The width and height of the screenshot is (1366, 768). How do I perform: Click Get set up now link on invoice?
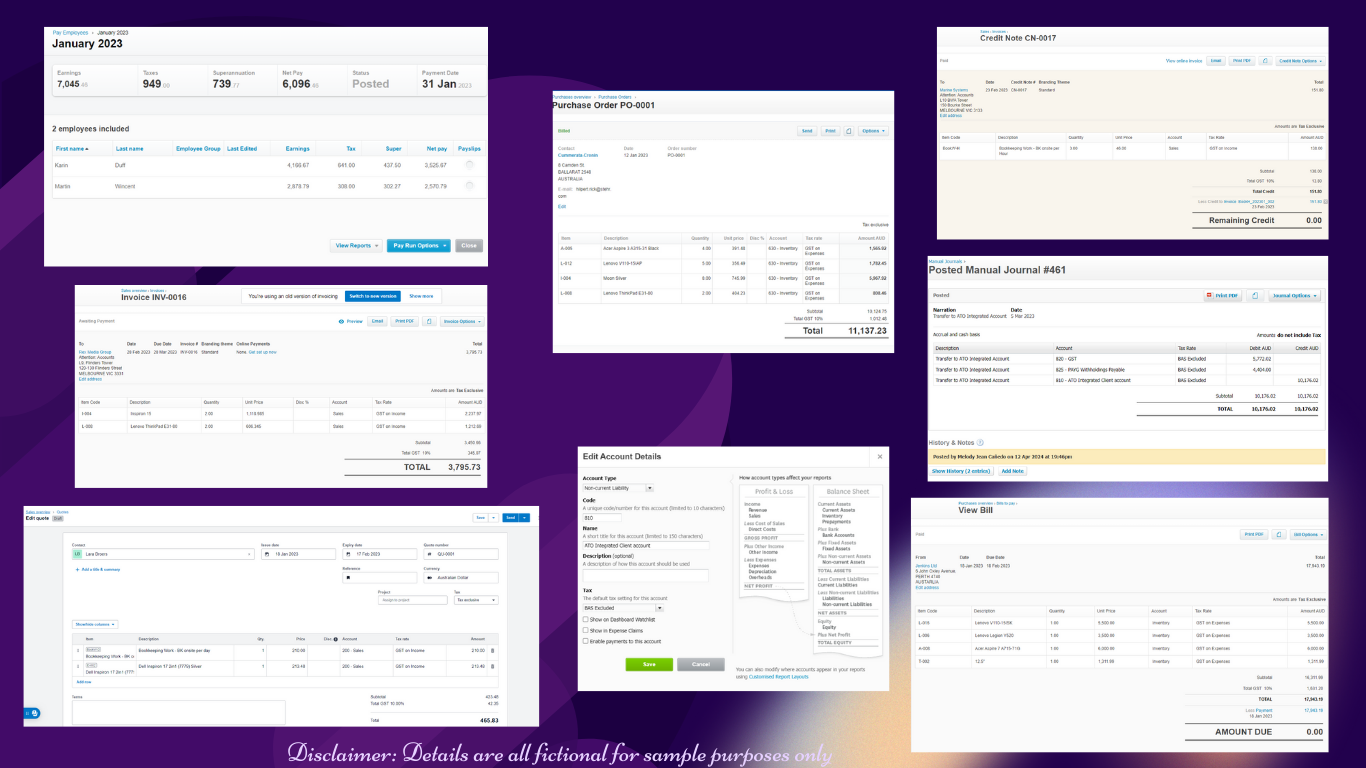(x=261, y=352)
